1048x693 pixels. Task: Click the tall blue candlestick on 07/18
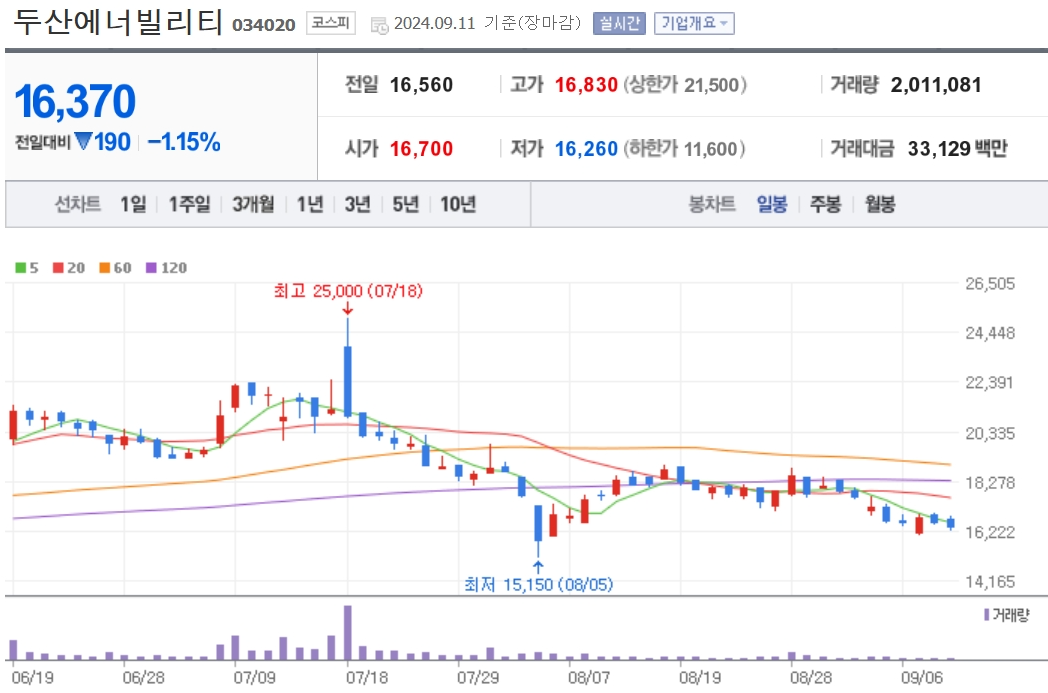pyautogui.click(x=348, y=381)
